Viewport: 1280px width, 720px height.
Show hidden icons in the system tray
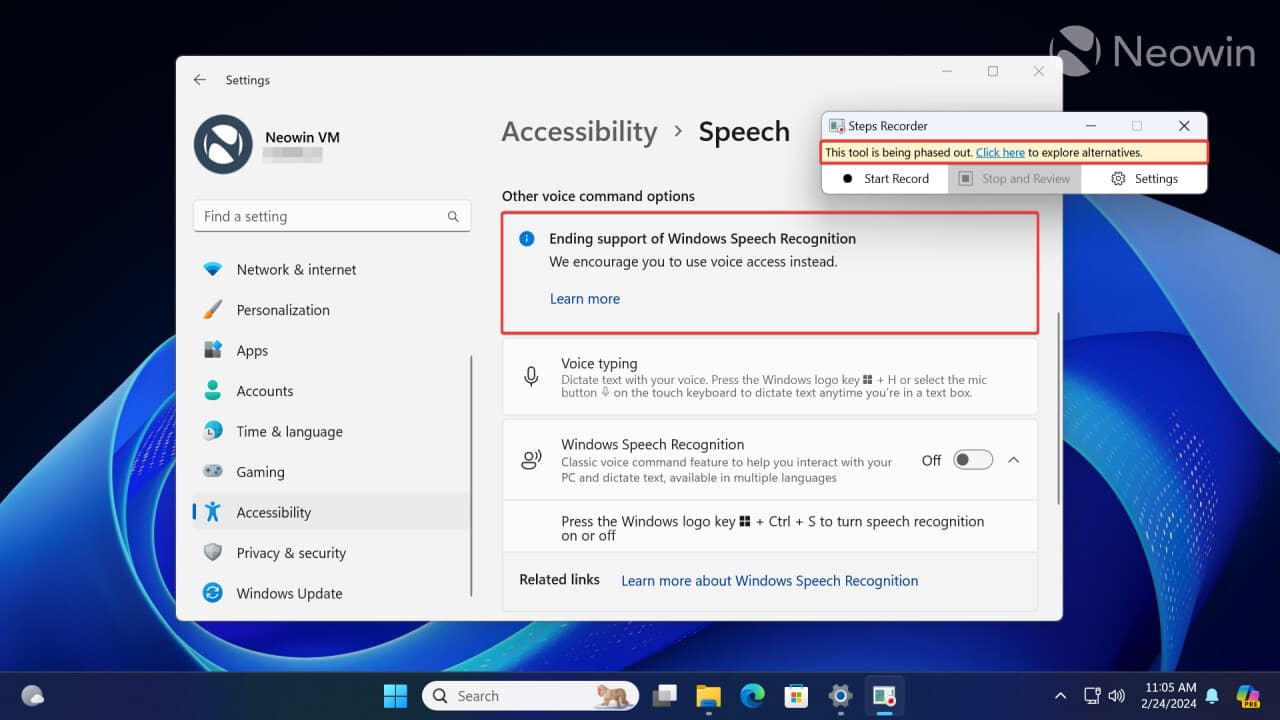[1060, 695]
